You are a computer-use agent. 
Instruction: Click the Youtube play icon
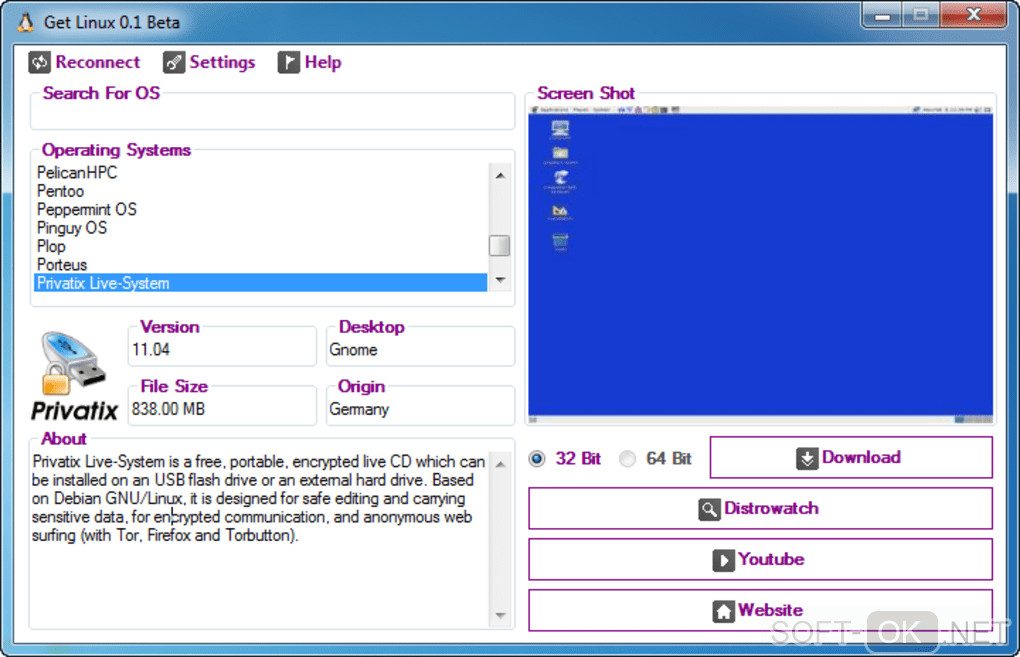point(723,560)
